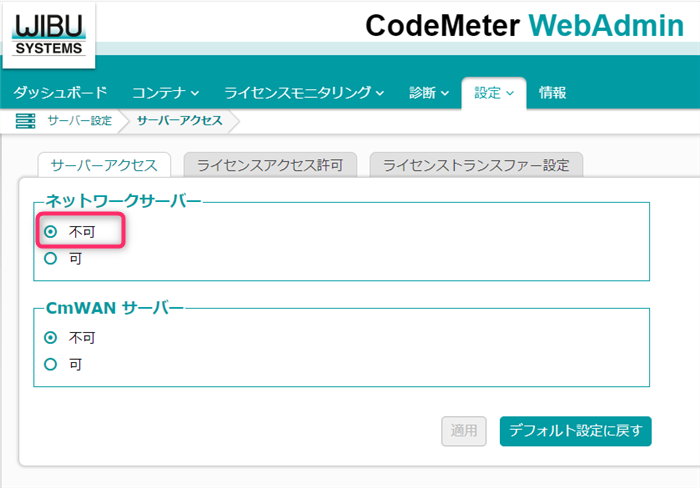
Task: Switch to ライセンストランスファー設定 tab
Action: point(476,165)
